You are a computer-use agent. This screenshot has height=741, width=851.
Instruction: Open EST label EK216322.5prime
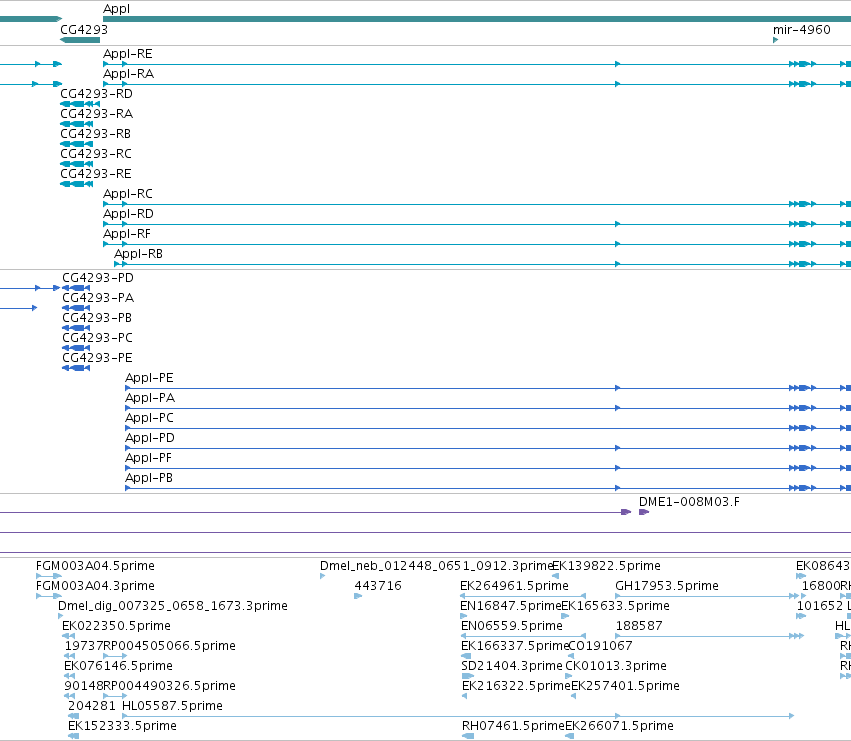point(516,687)
